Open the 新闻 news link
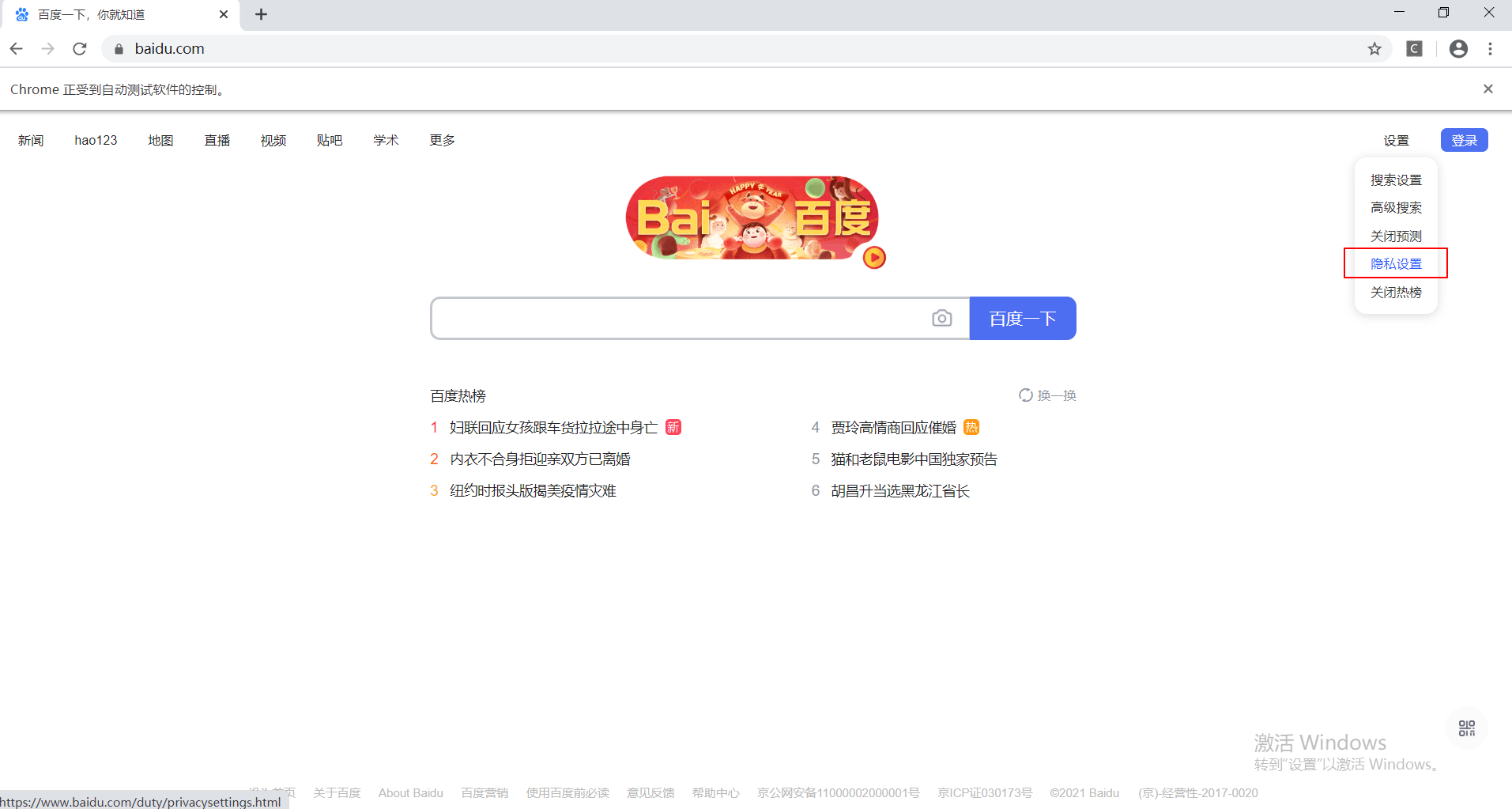This screenshot has height=809, width=1512. click(31, 140)
